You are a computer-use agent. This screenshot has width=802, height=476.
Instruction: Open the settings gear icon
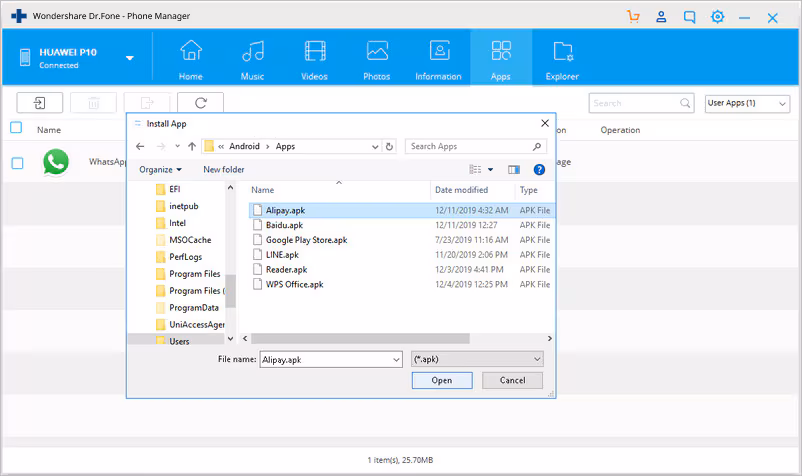[718, 17]
